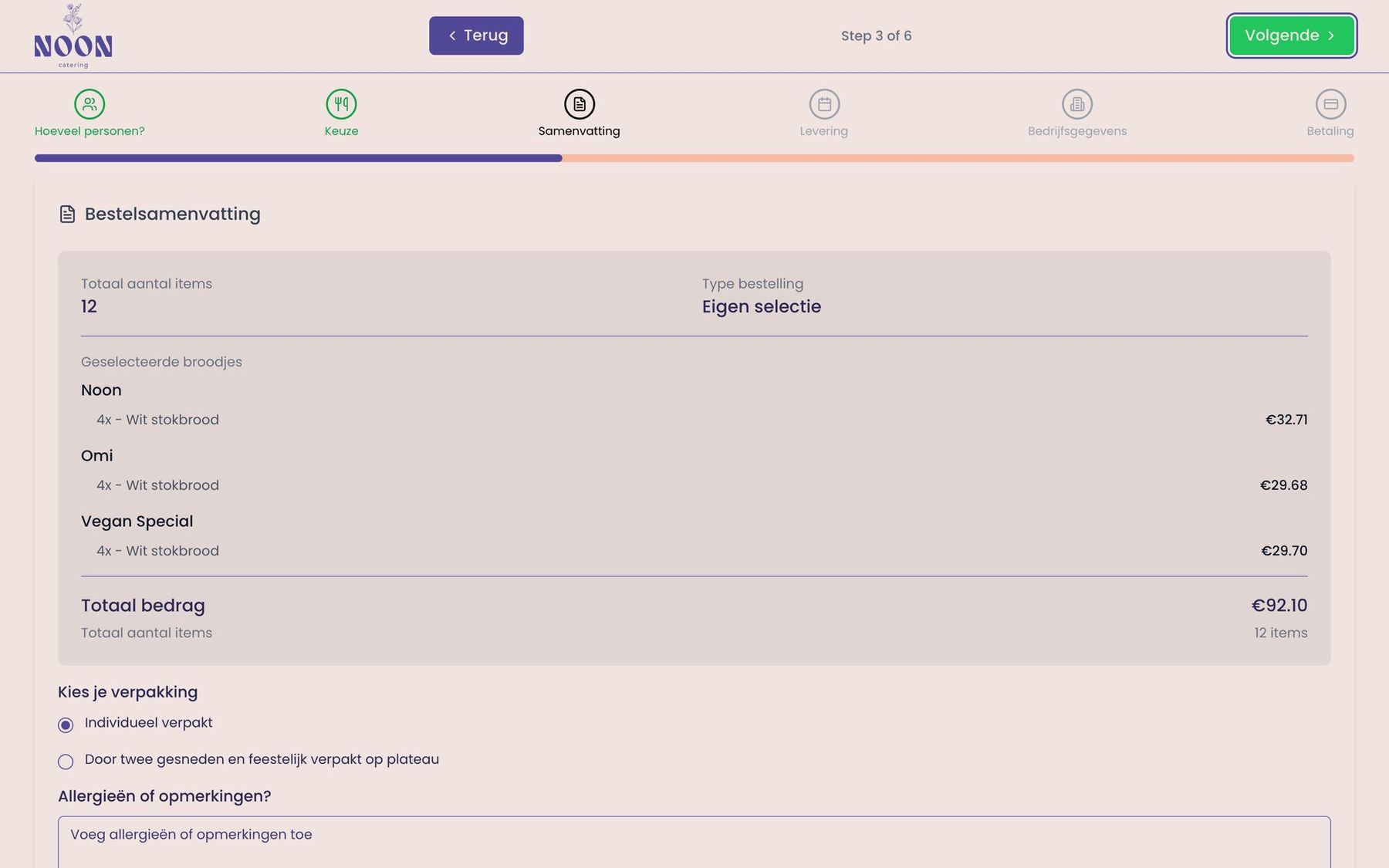This screenshot has height=868, width=1389.
Task: Continue with the Volgende button
Action: pyautogui.click(x=1292, y=35)
